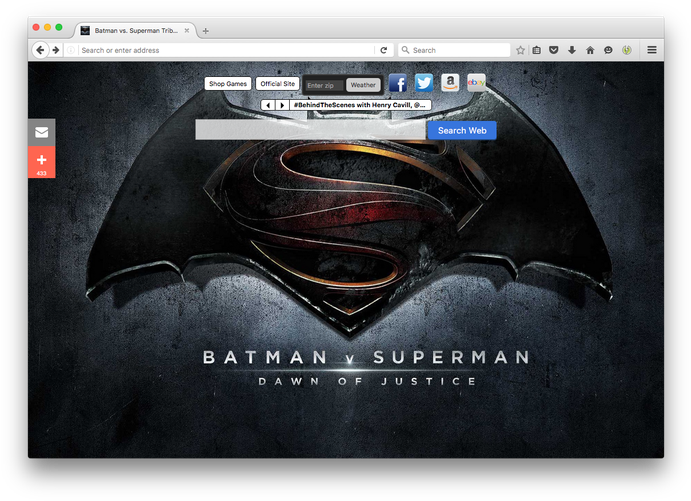The width and height of the screenshot is (691, 501).
Task: Reload the page with the refresh icon
Action: point(384,50)
